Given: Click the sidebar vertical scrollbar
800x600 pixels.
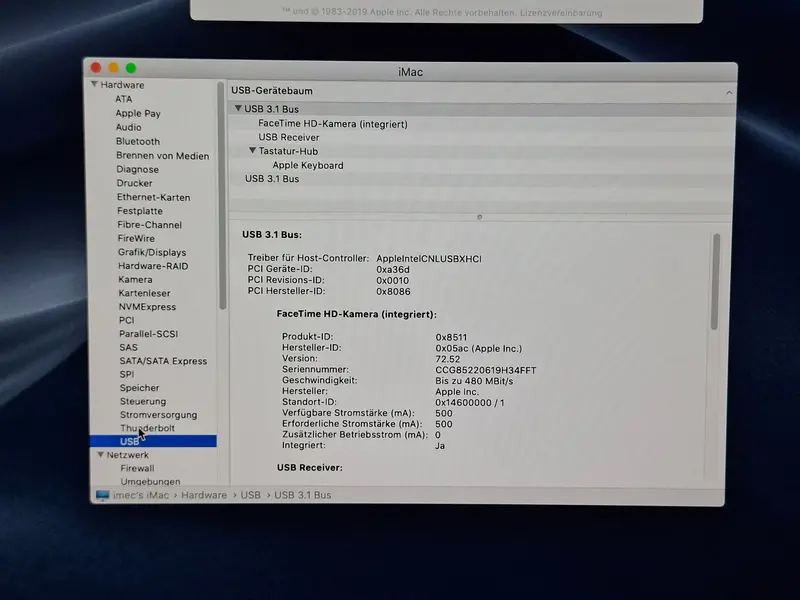Looking at the screenshot, I should click(222, 196).
